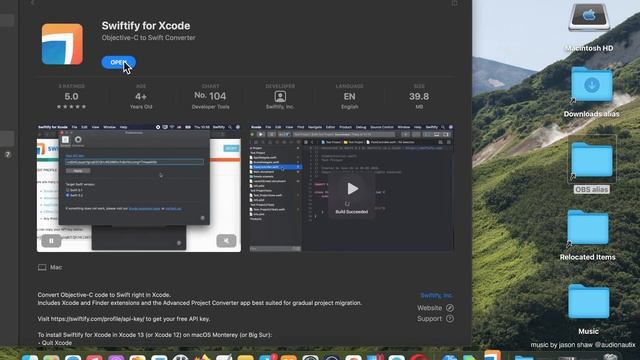This screenshot has width=640, height=360.
Task: Click the sidebar help question mark icon
Action: tap(7, 155)
